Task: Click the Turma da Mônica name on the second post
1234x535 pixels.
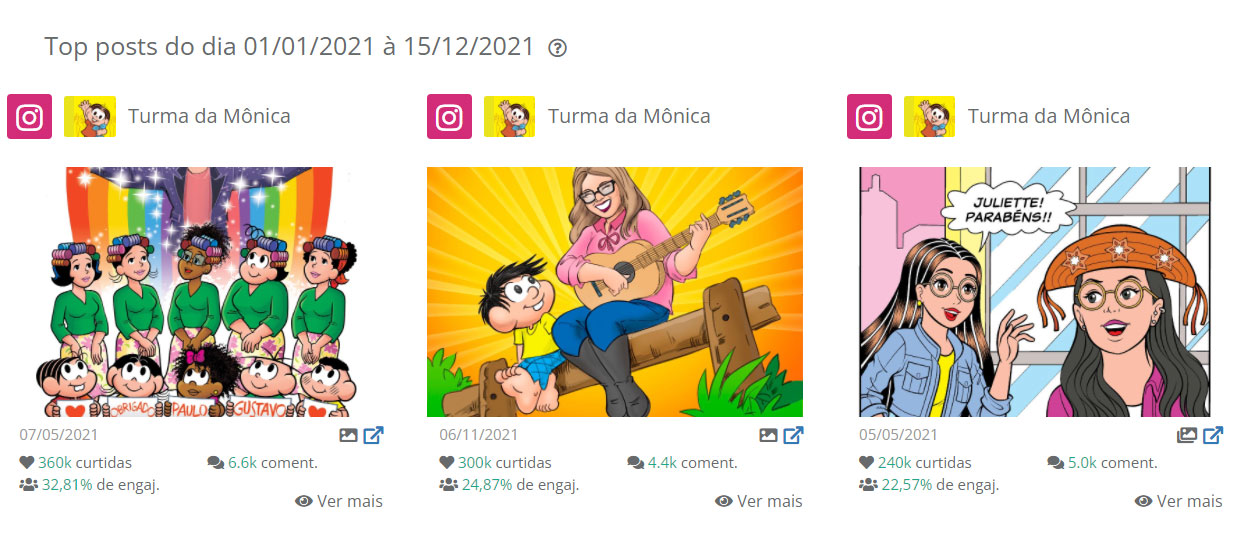Action: coord(629,116)
